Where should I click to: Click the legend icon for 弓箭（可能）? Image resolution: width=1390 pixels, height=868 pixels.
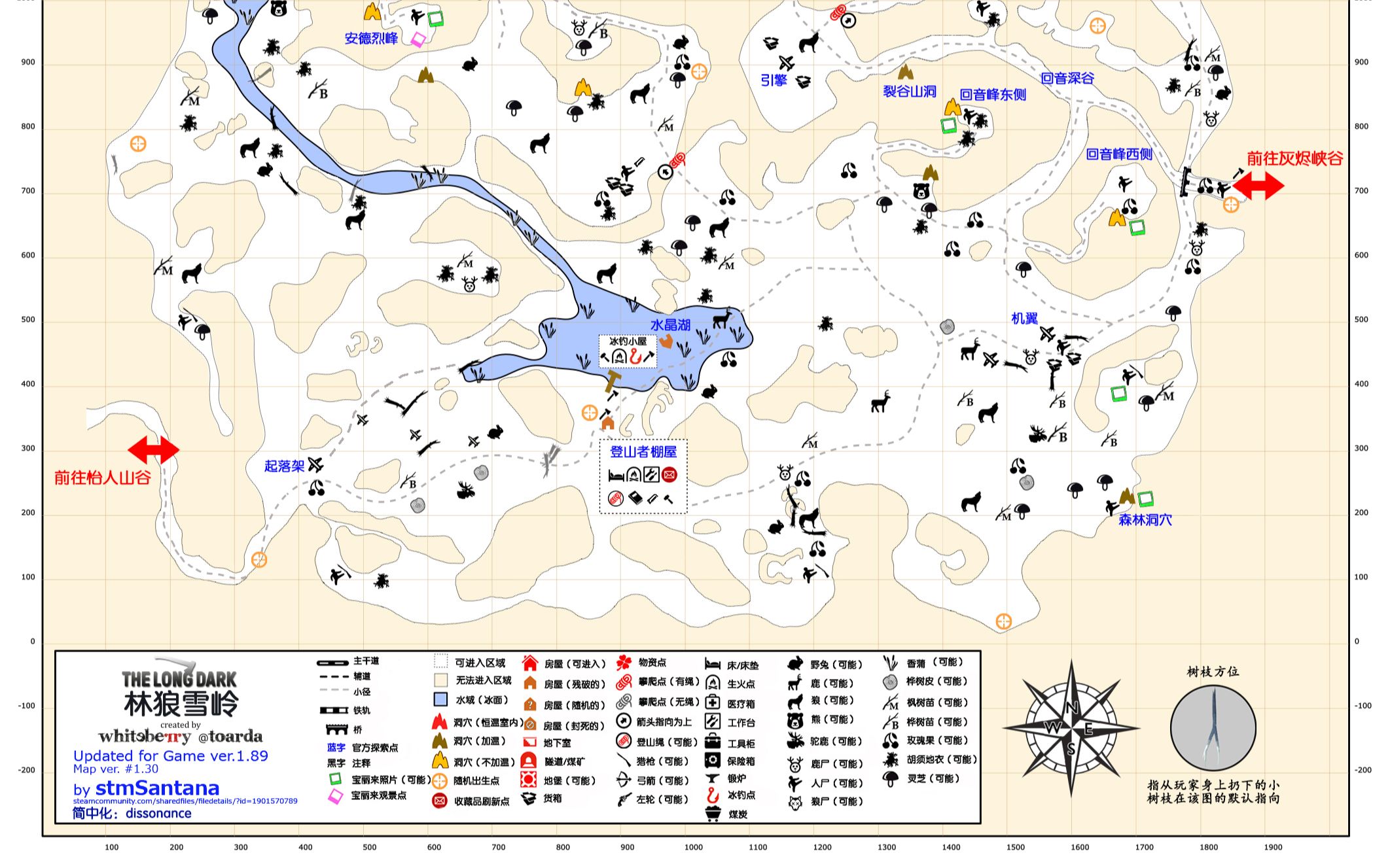coord(624,780)
